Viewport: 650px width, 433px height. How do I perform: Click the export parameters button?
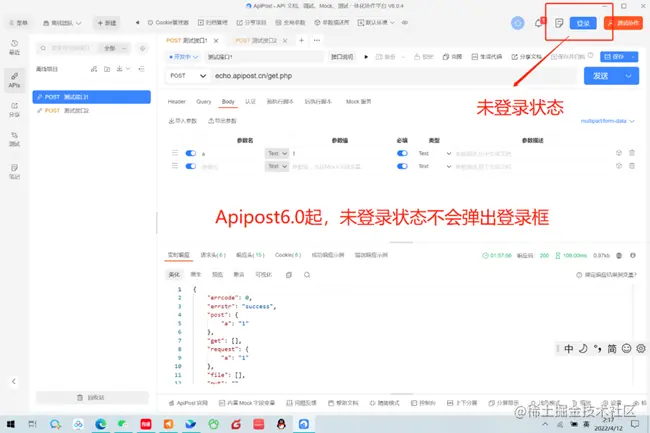click(x=222, y=121)
